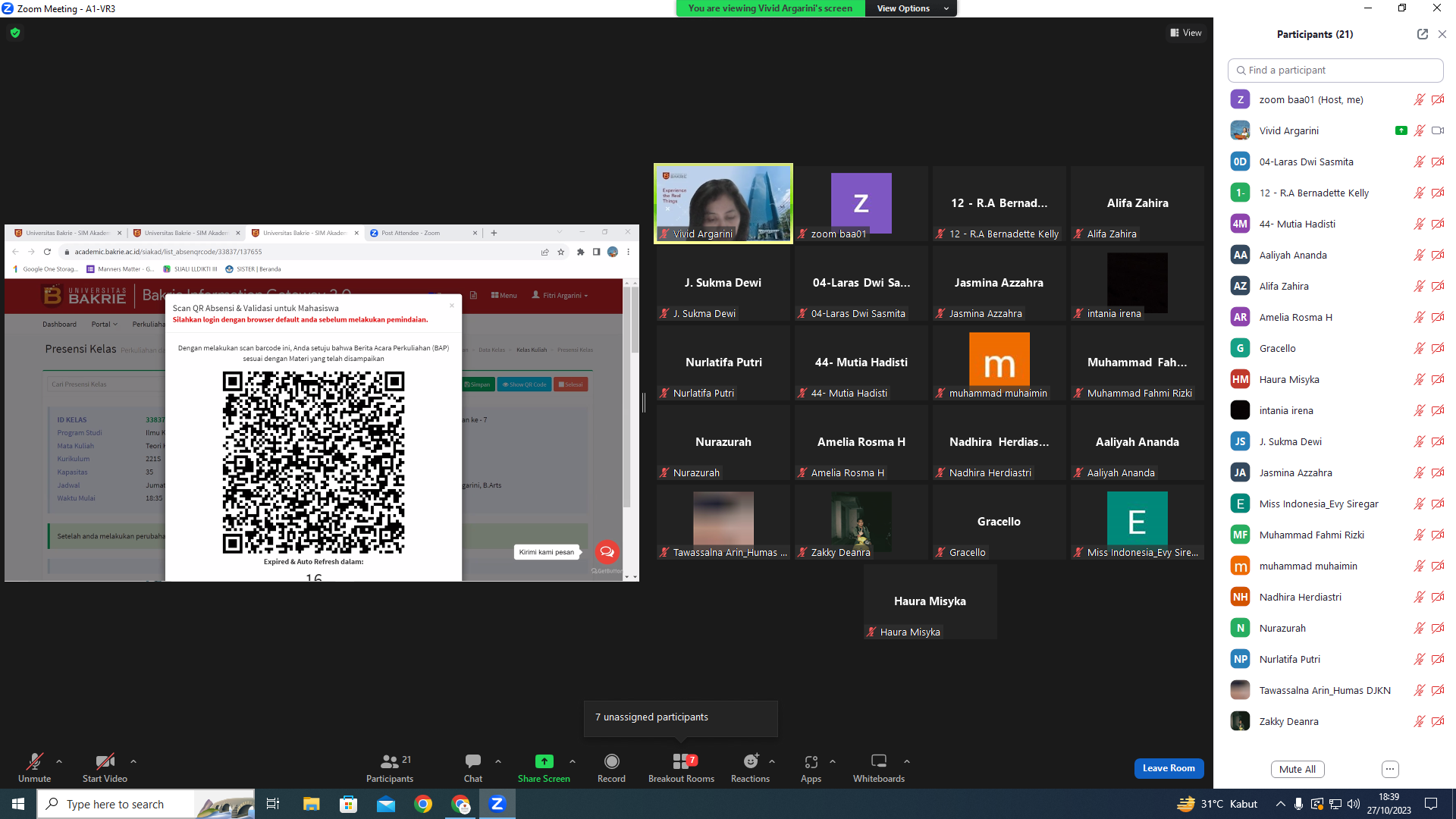The height and width of the screenshot is (819, 1456).
Task: Click video-off icon for Nurazurah in list
Action: click(1437, 628)
